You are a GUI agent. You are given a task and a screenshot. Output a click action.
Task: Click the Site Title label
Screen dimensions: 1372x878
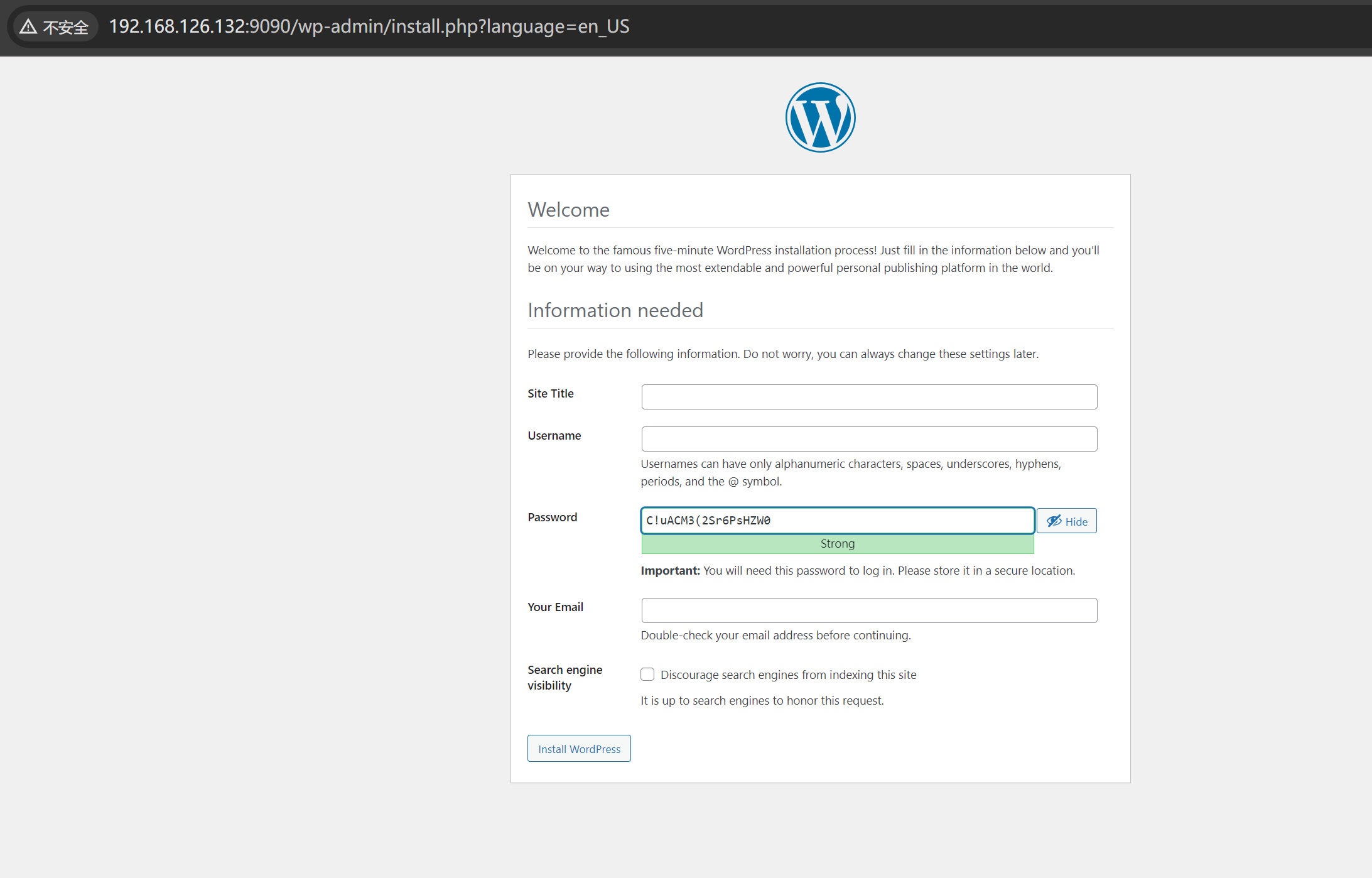[x=551, y=394]
